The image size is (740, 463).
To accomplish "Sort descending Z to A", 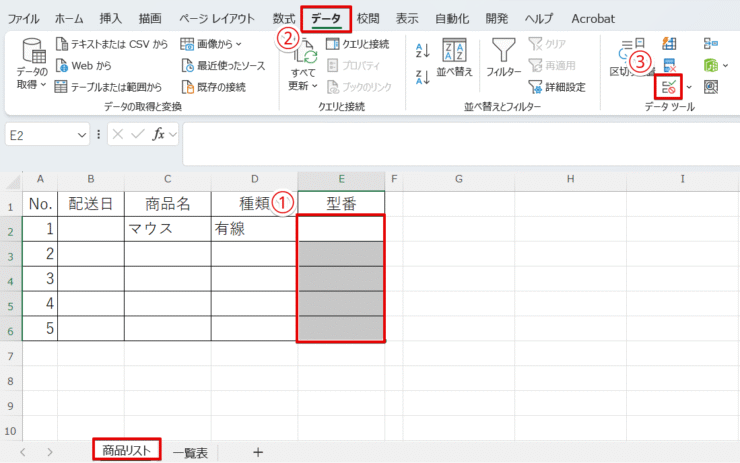I will pos(422,77).
